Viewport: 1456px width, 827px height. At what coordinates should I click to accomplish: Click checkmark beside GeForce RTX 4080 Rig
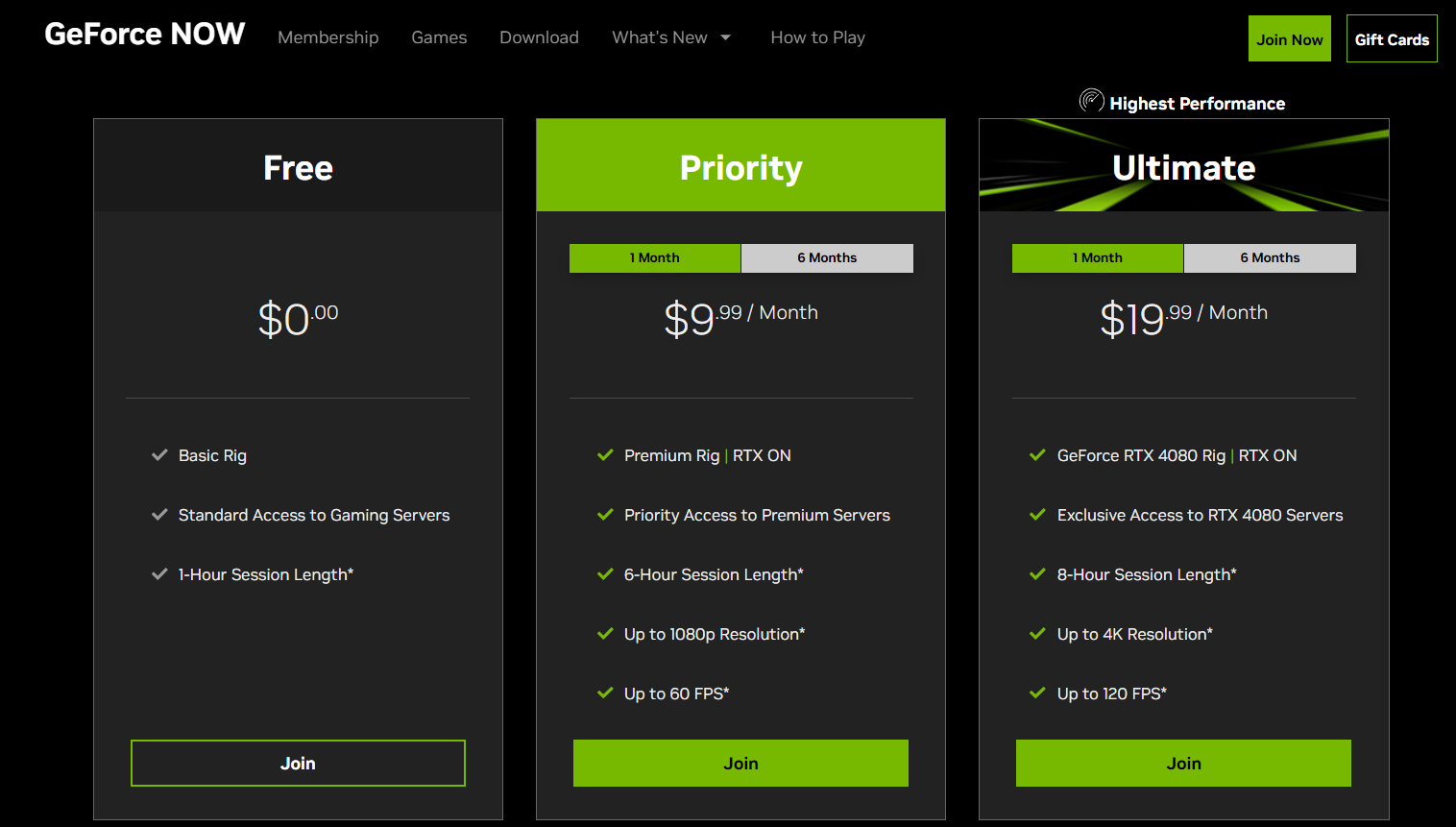coord(1037,455)
